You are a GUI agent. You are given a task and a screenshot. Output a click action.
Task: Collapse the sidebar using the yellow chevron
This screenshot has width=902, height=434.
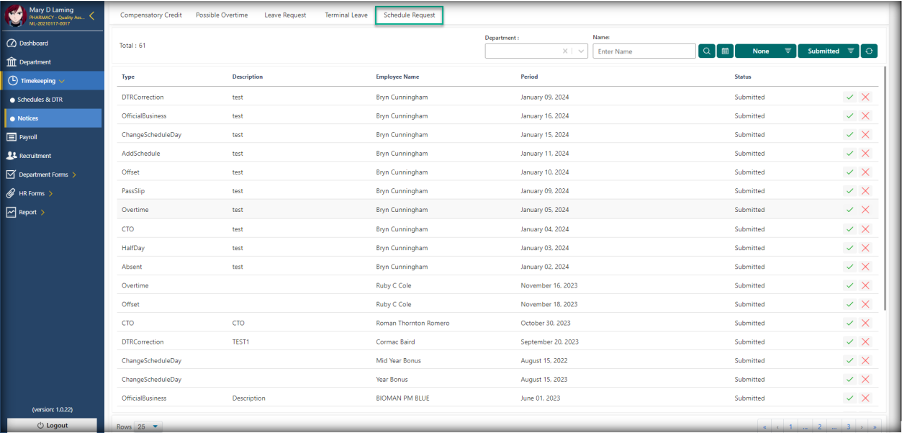click(92, 15)
